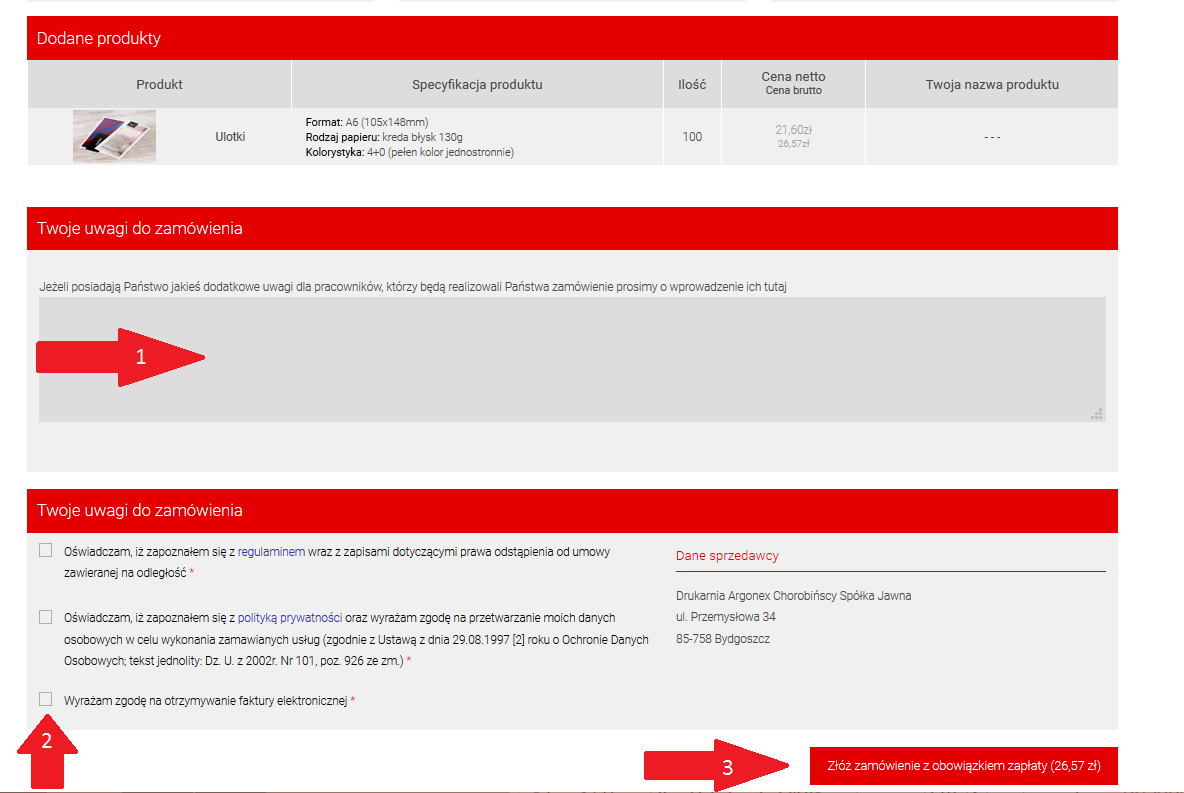Screen dimensions: 1184x793
Task: Tick the privacy policy consent checkbox
Action: tap(46, 617)
